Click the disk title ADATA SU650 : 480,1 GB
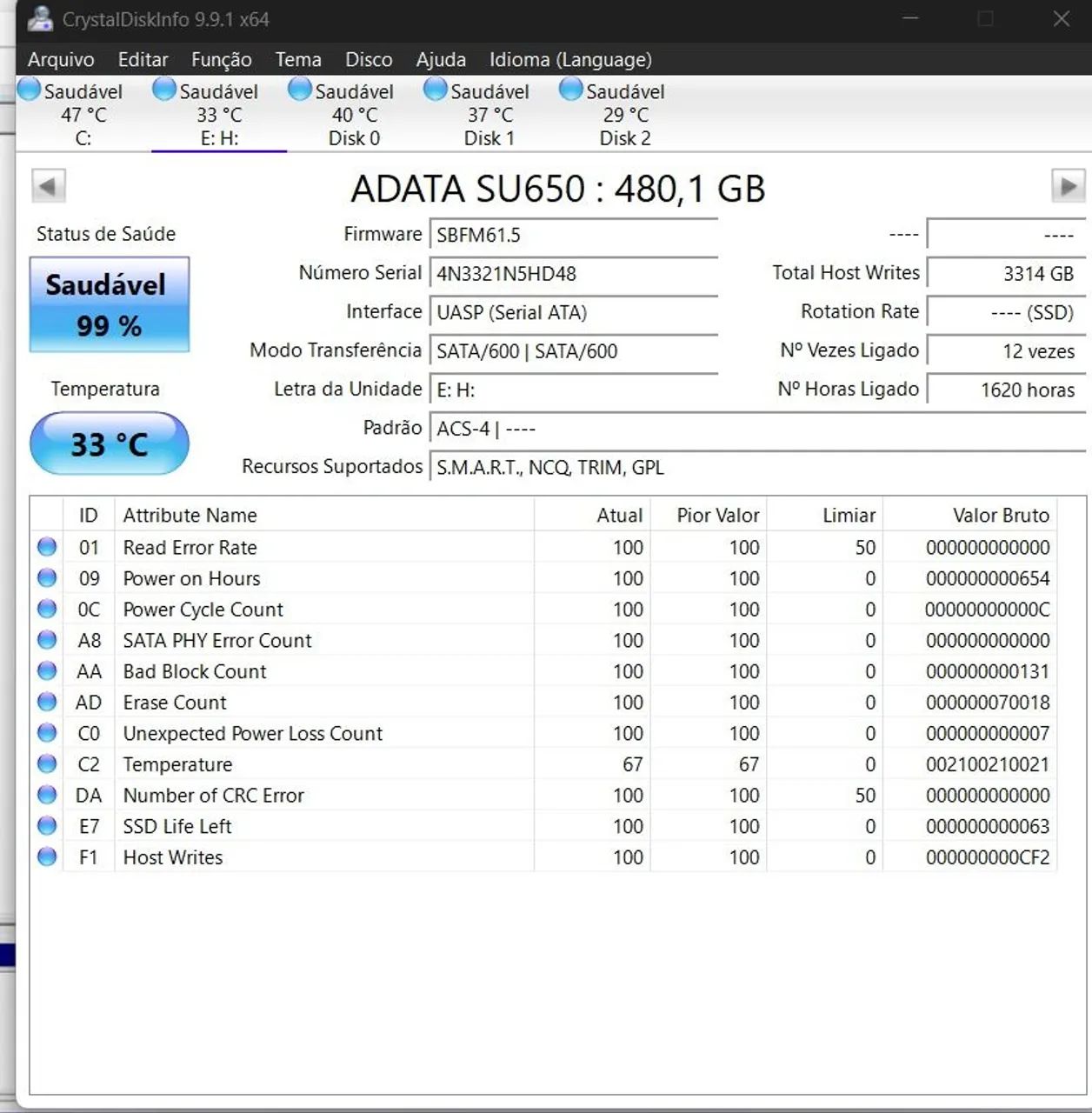The height and width of the screenshot is (1113, 1092). point(558,189)
